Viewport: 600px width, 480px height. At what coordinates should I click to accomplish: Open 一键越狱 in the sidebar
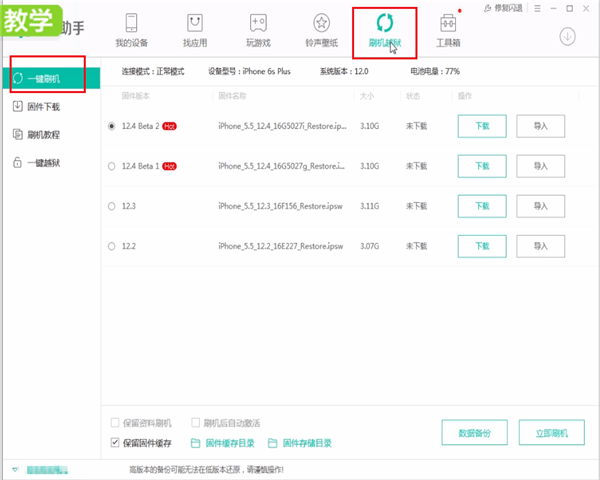tap(45, 162)
